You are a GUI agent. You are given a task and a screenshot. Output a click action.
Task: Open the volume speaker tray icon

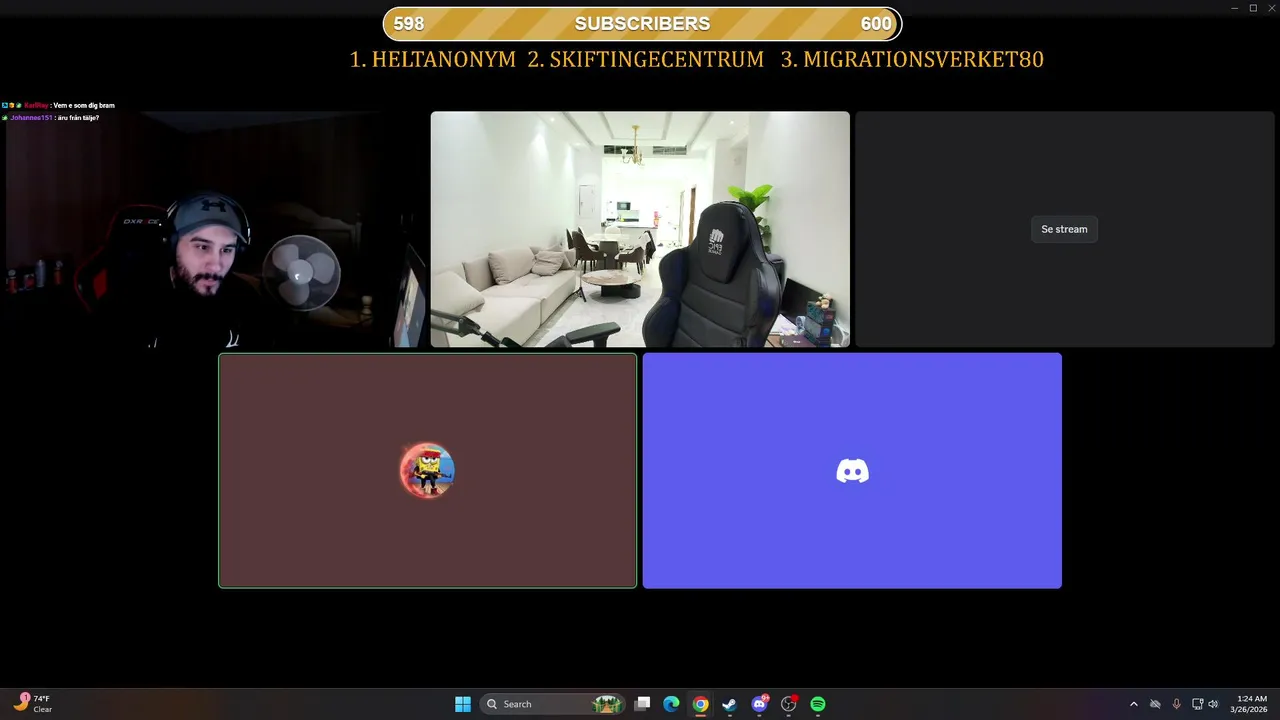click(x=1213, y=704)
